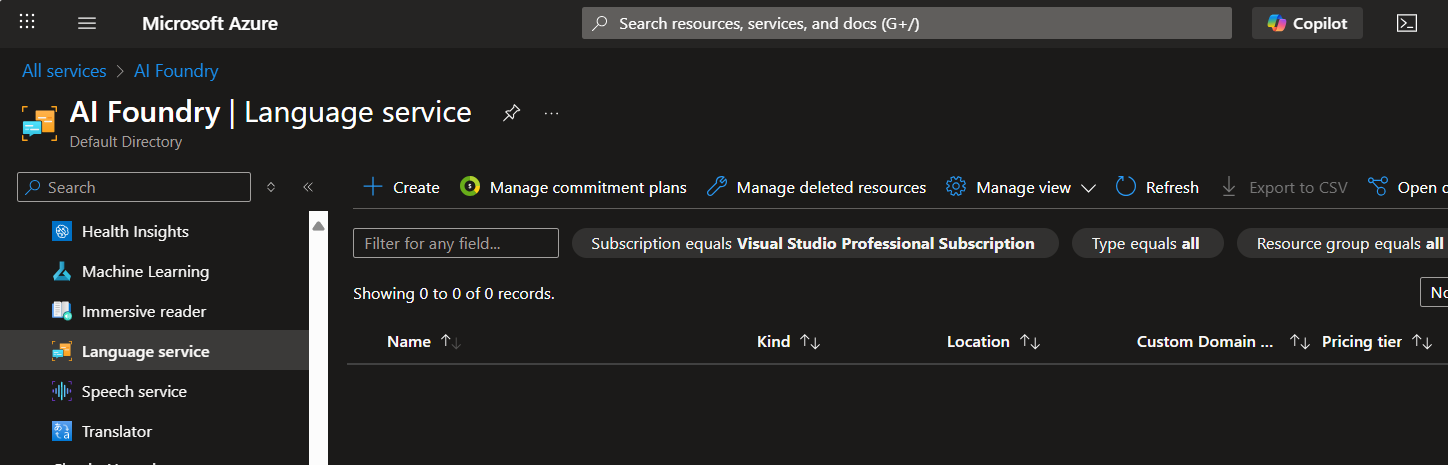Open Manage commitment plans
This screenshot has width=1448, height=465.
(x=573, y=187)
